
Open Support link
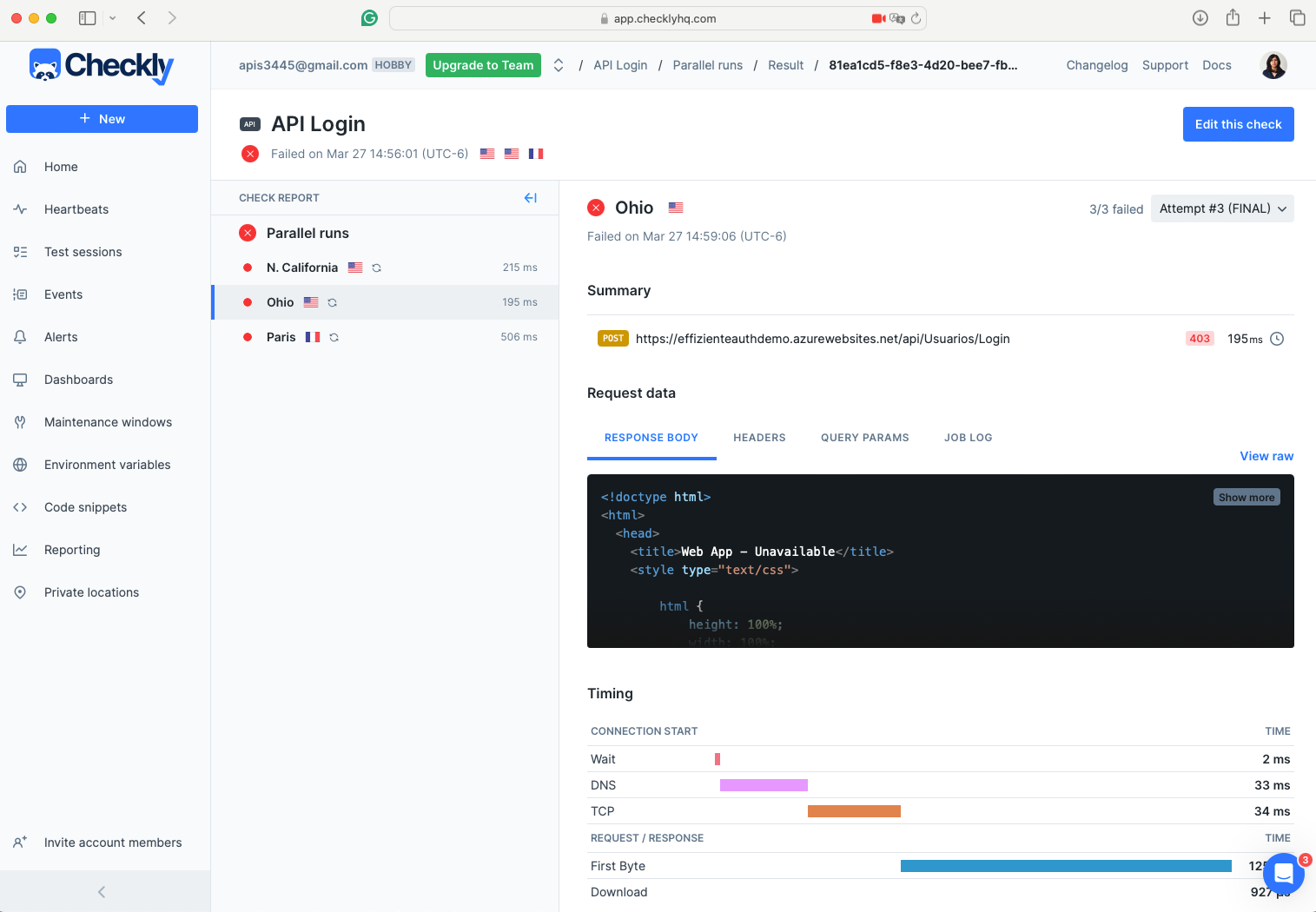[x=1165, y=65]
